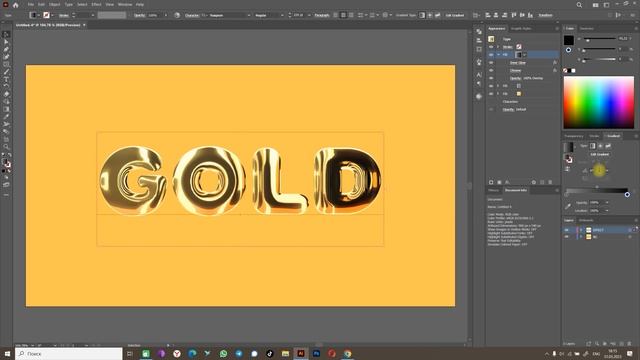
Task: Hide the top layer in Layers panel
Action: pyautogui.click(x=567, y=230)
